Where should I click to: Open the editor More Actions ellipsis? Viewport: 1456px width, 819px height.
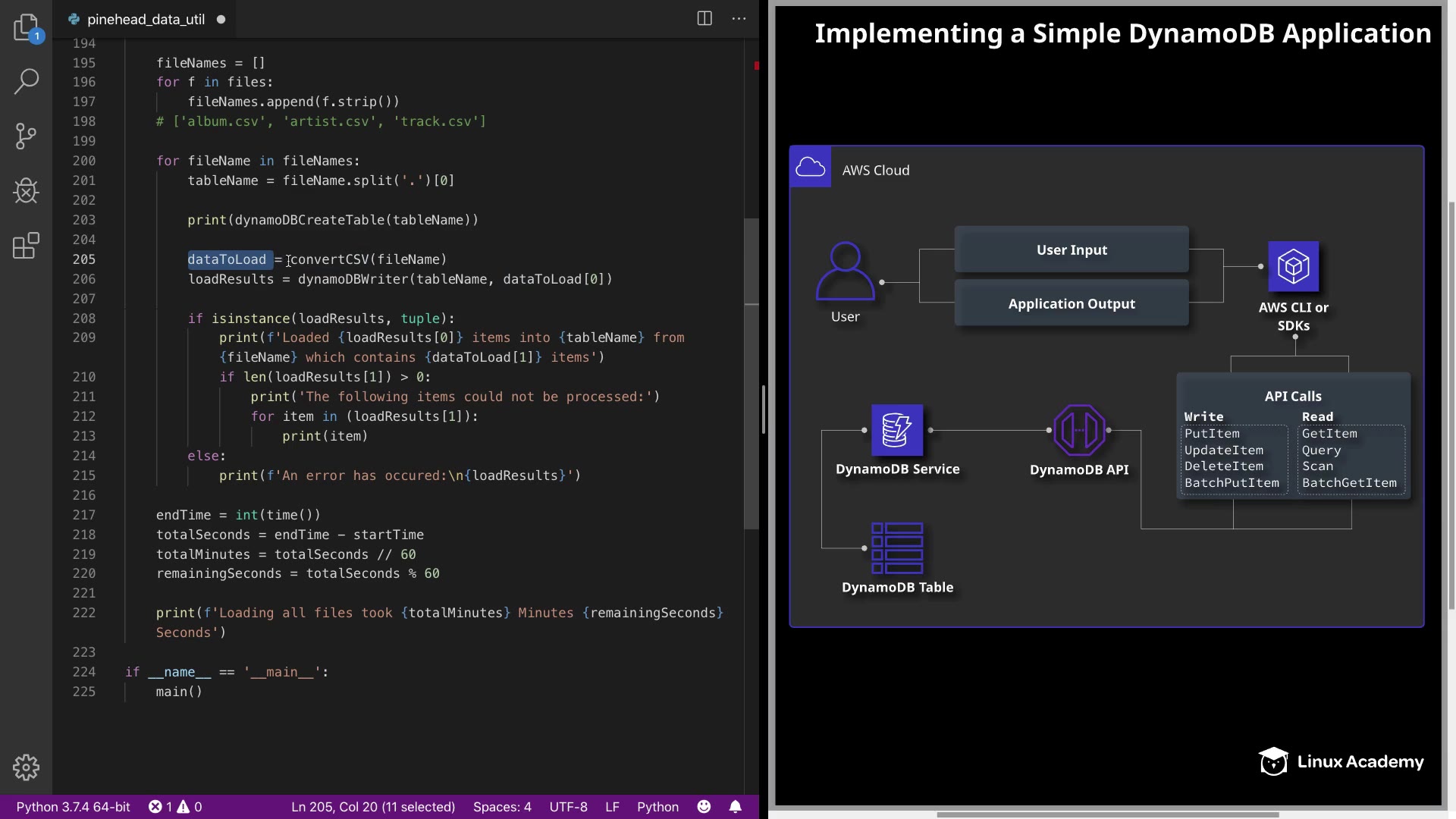click(x=739, y=19)
